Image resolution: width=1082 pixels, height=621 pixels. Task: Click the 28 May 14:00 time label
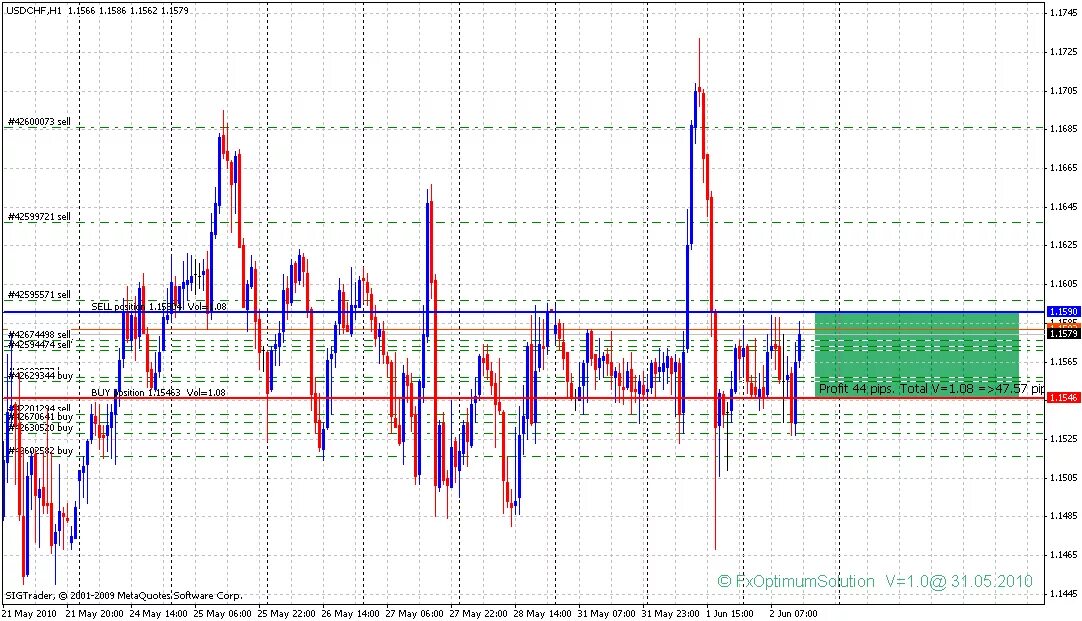[542, 613]
